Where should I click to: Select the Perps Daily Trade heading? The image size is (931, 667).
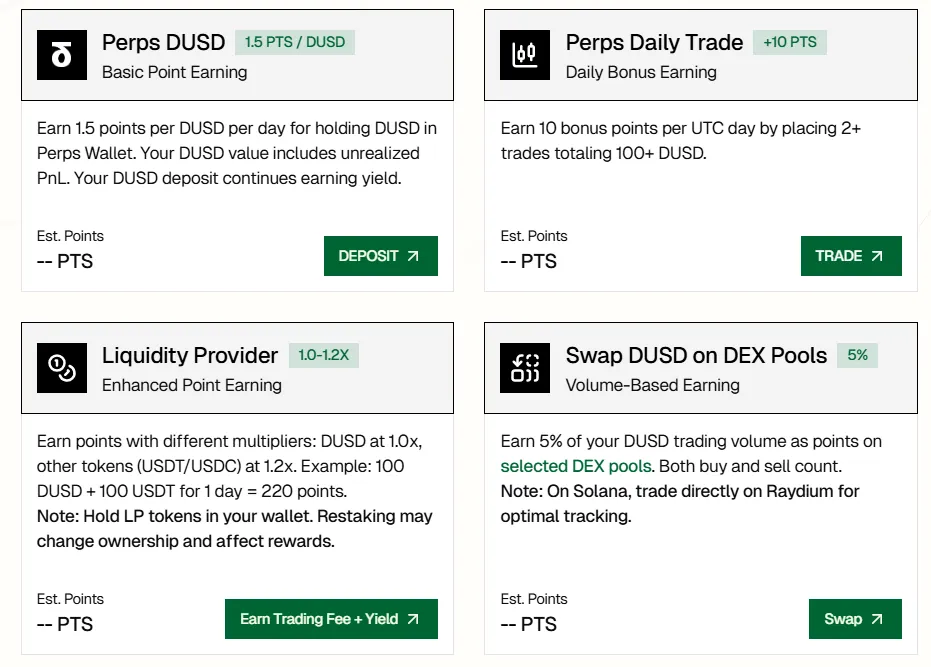[654, 42]
